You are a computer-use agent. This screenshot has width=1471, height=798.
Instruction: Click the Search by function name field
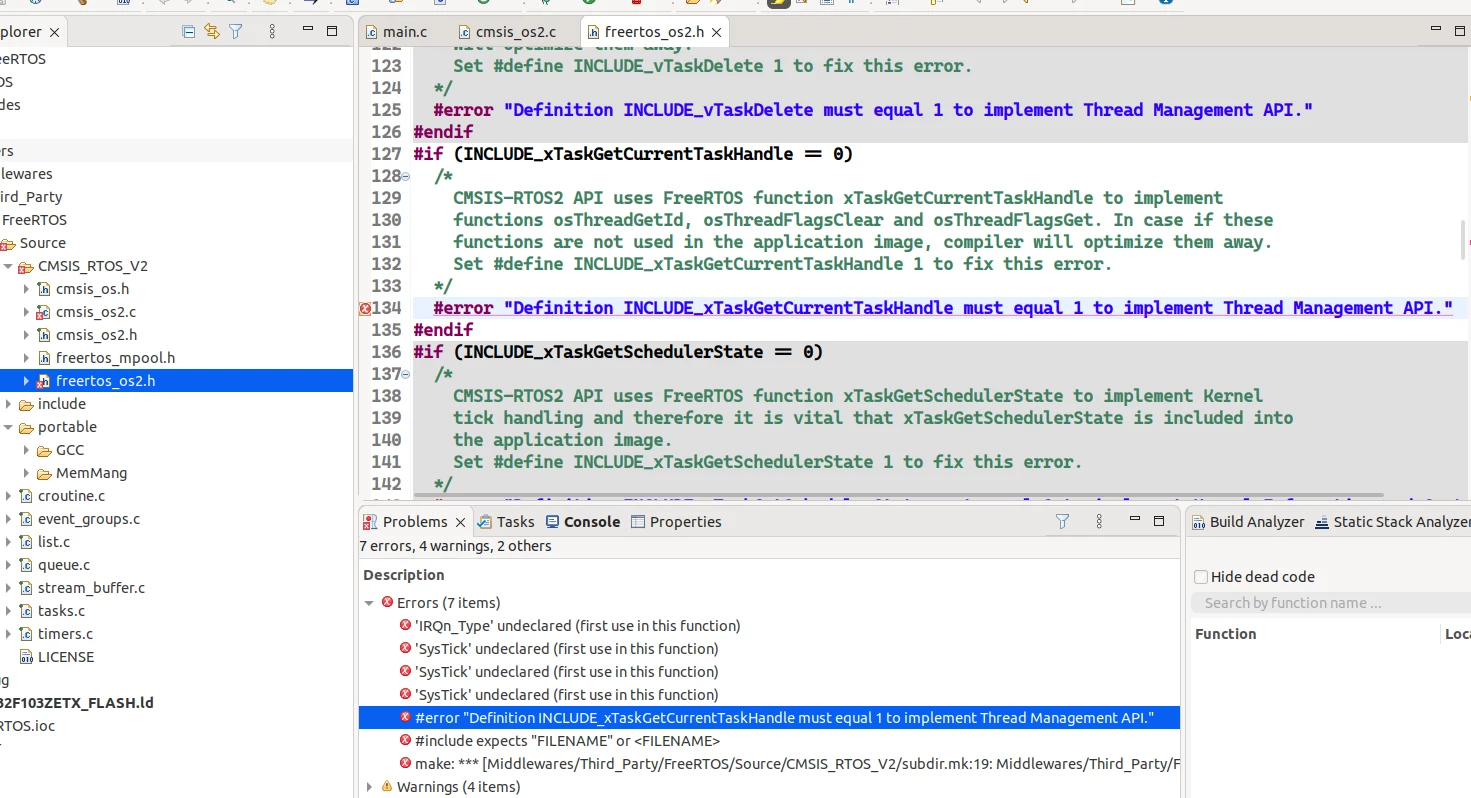(x=1330, y=603)
